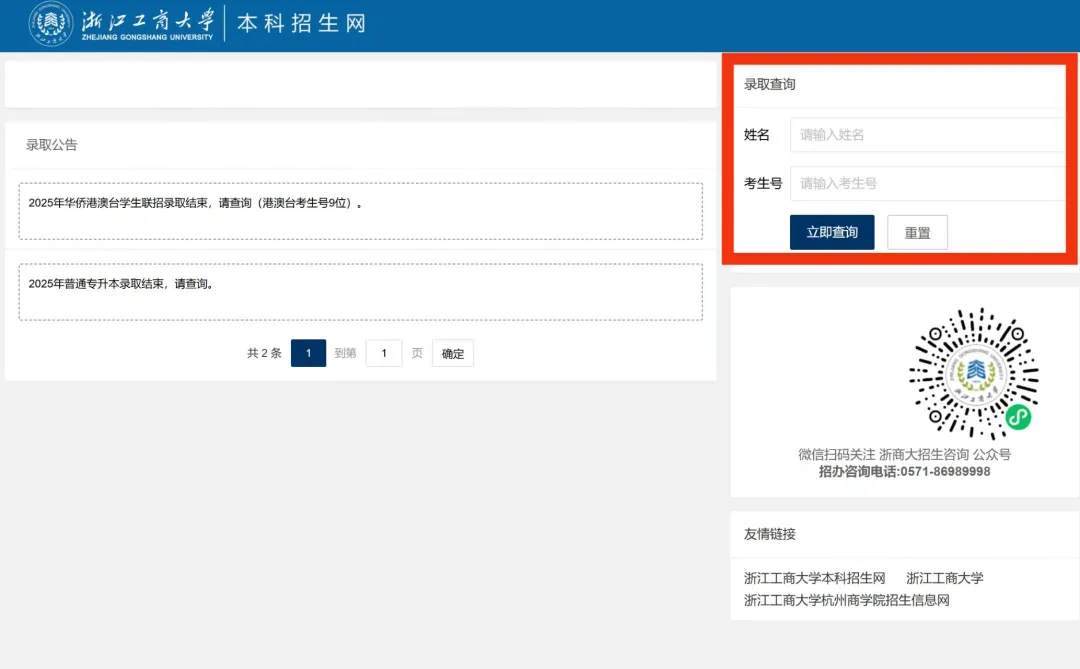Submit with the 立即查询 button
The height and width of the screenshot is (669, 1080).
[x=832, y=232]
